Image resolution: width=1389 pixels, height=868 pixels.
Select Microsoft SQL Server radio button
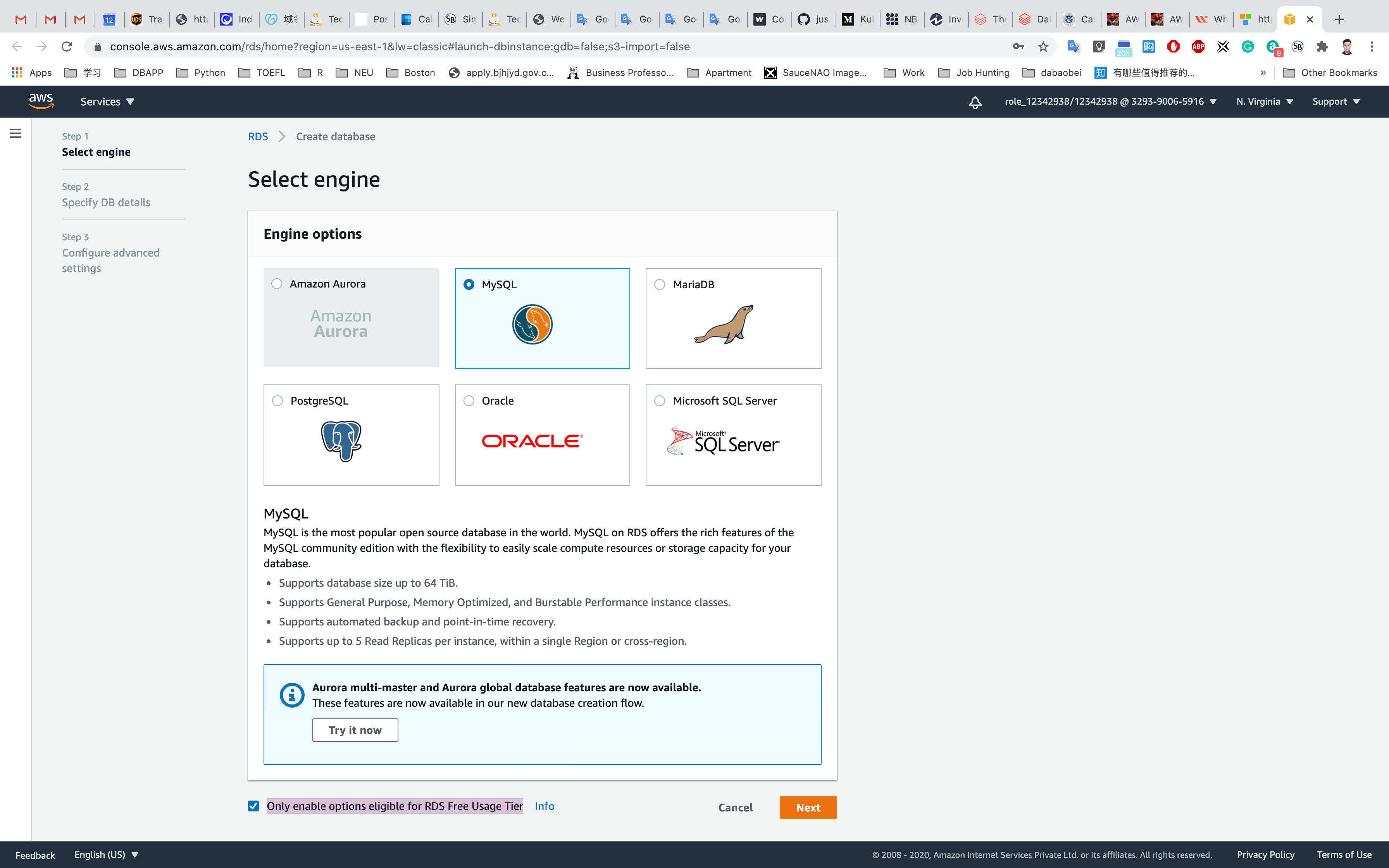(x=660, y=401)
